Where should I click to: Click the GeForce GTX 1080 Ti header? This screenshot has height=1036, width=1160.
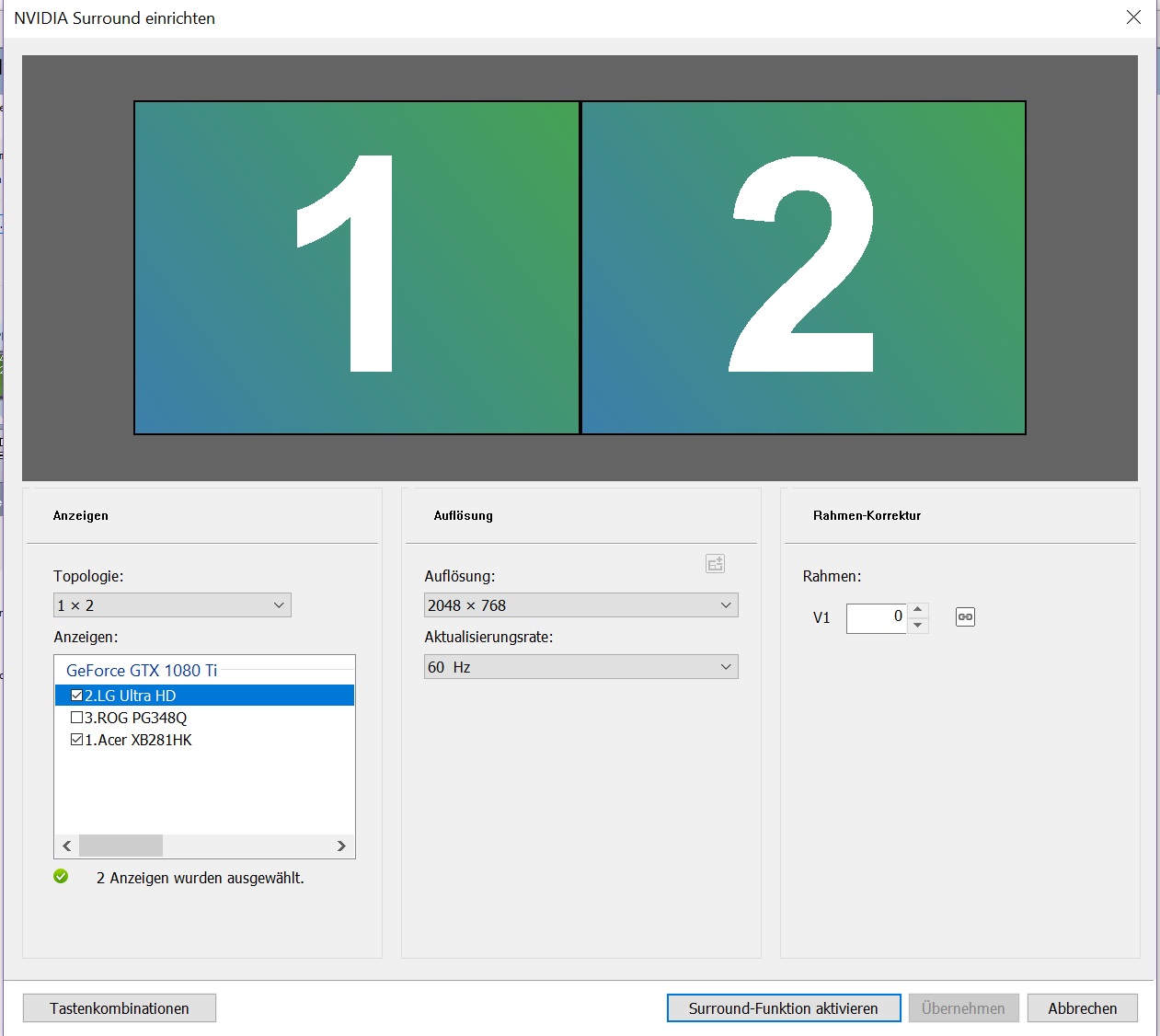(x=142, y=671)
